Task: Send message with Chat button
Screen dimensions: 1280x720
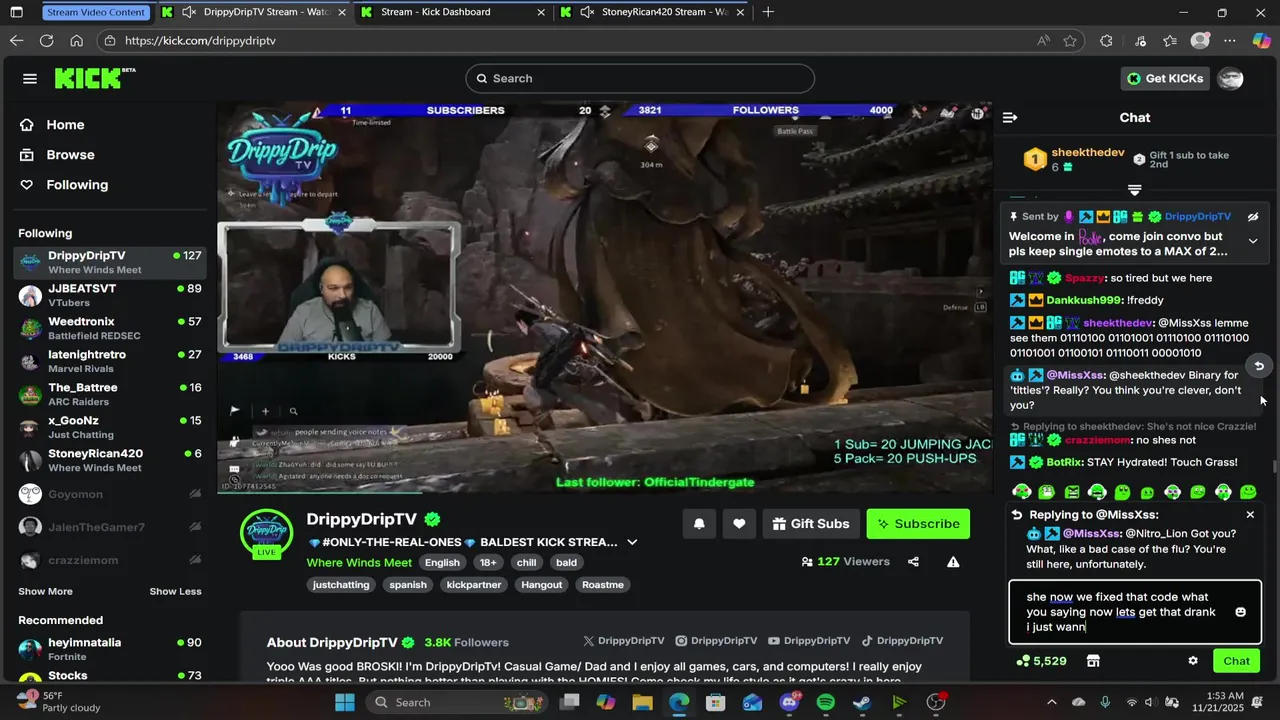Action: pyautogui.click(x=1236, y=661)
